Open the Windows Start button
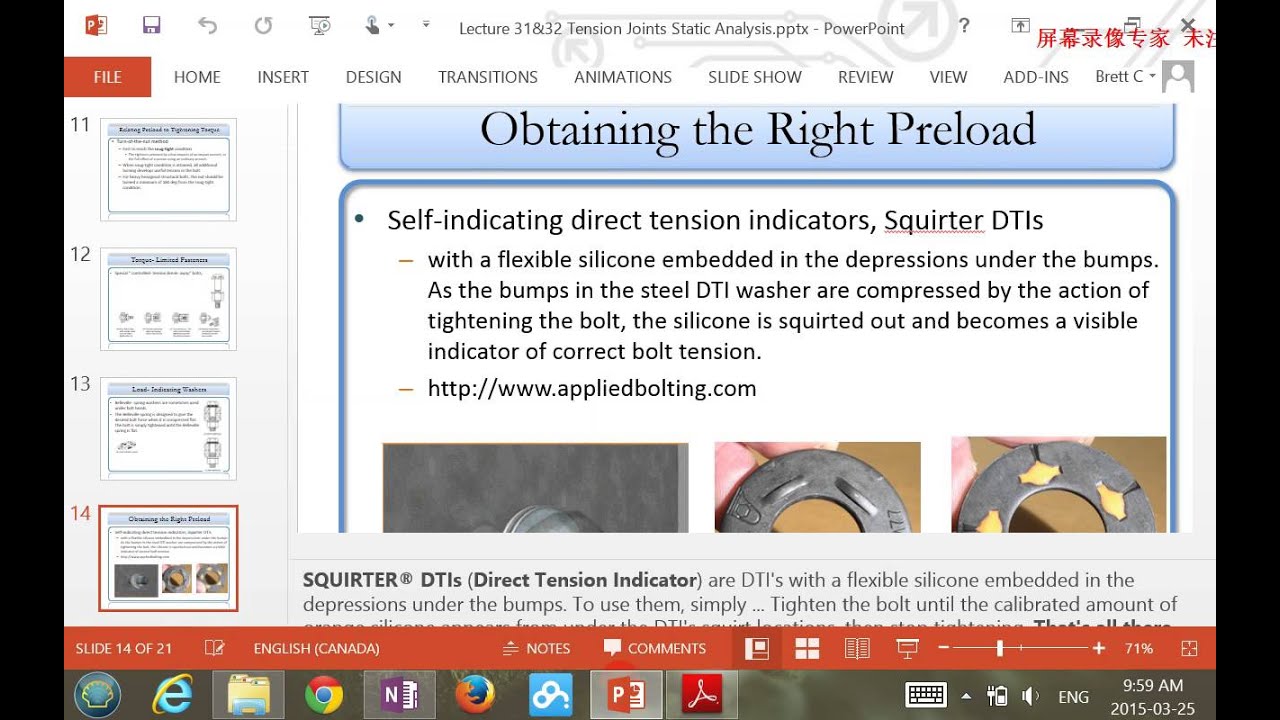Image resolution: width=1280 pixels, height=720 pixels. click(x=97, y=695)
